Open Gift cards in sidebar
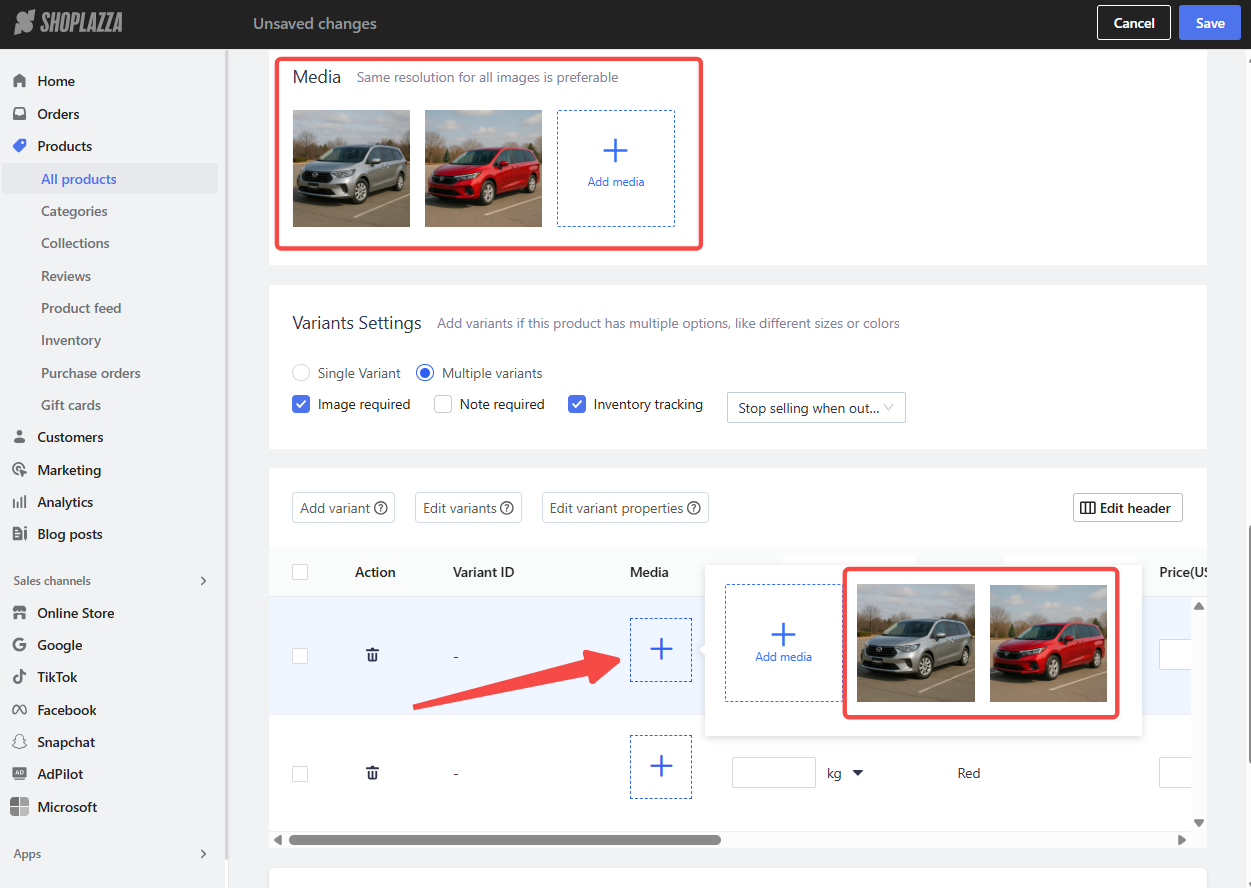This screenshot has height=888, width=1251. pos(71,405)
